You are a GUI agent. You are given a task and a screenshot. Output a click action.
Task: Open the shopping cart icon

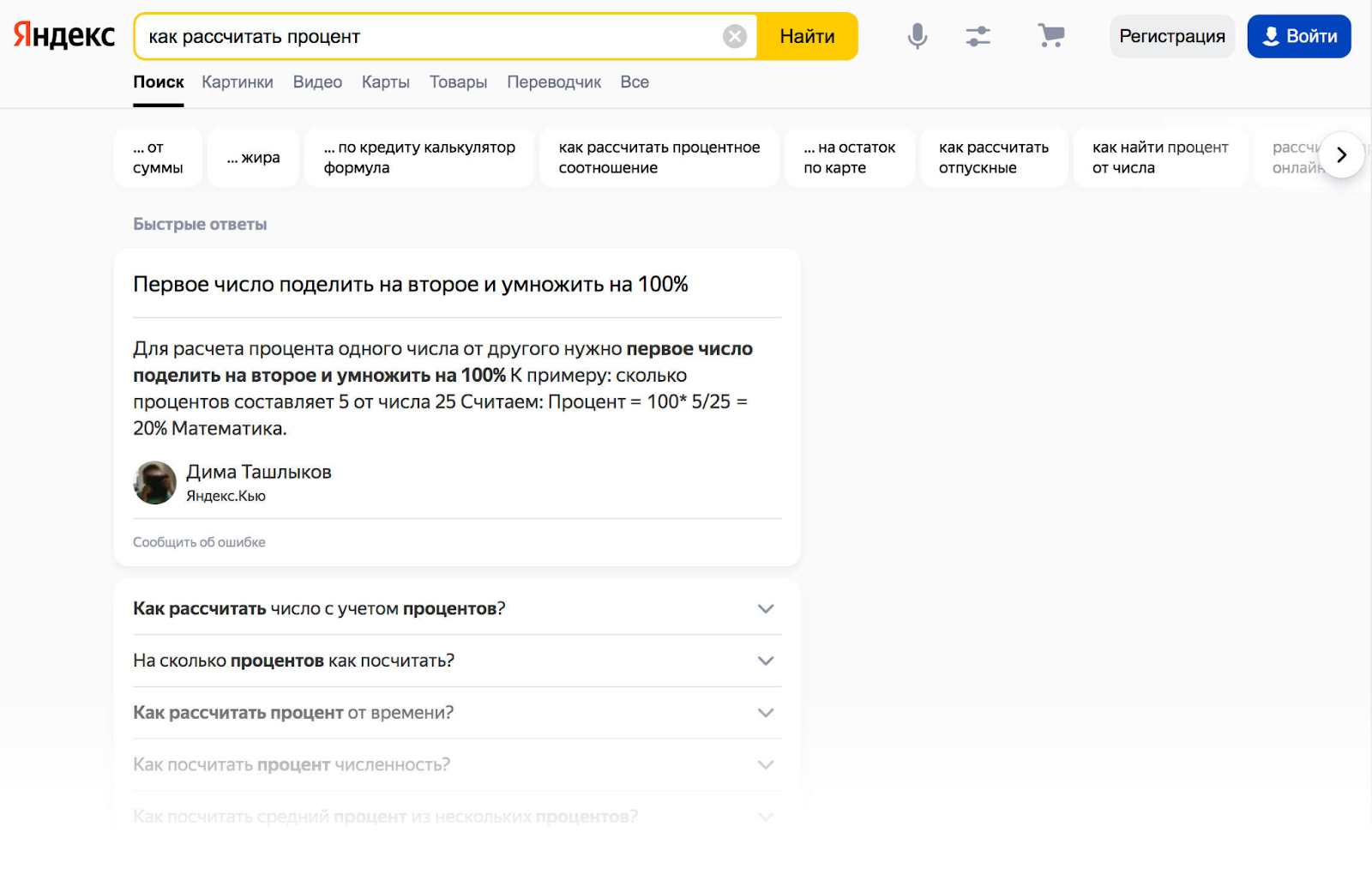(1050, 36)
